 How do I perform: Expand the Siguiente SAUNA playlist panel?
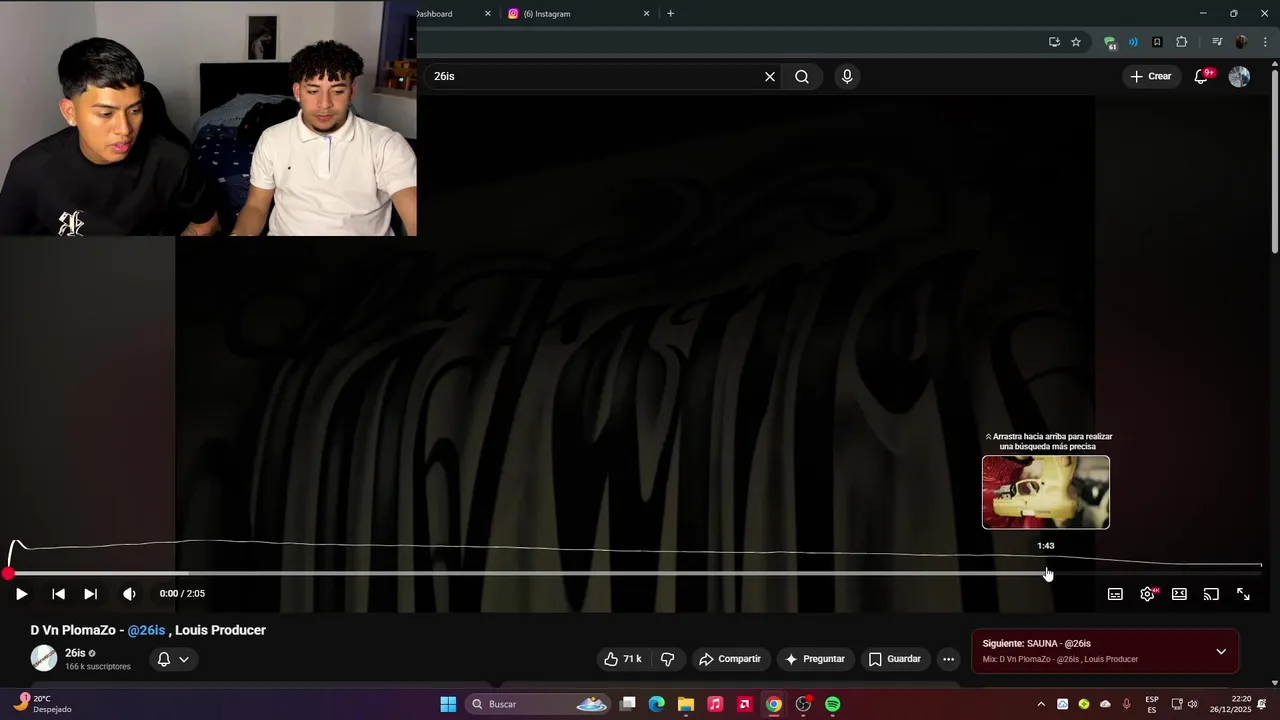click(x=1221, y=652)
